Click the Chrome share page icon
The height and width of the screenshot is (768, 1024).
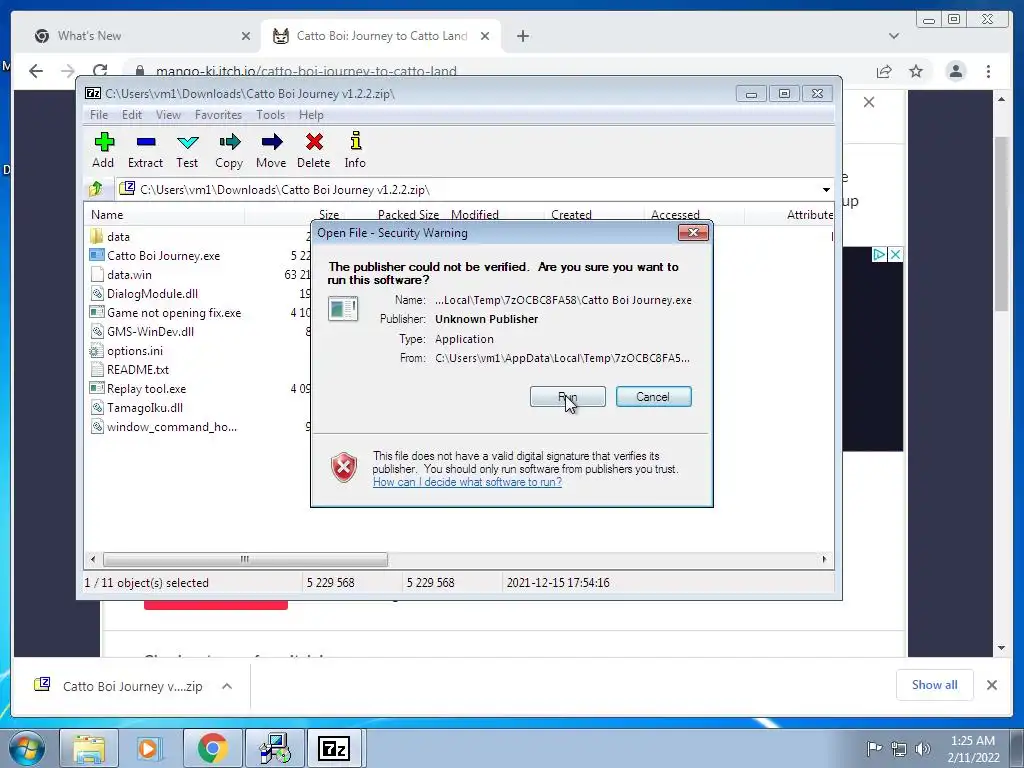(884, 71)
